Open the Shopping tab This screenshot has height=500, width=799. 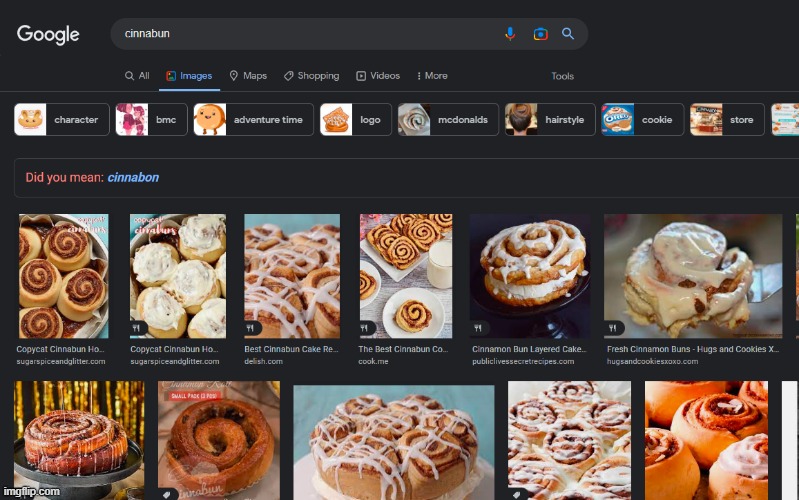coord(311,76)
